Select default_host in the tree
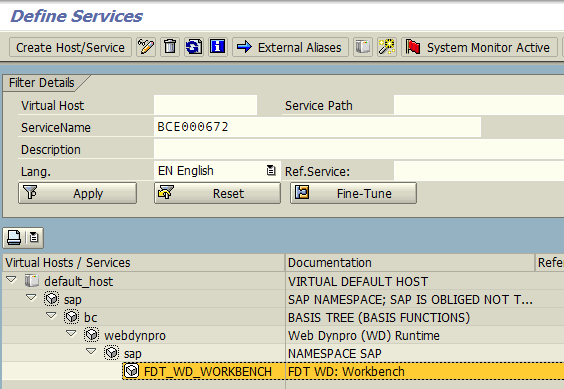564x389 pixels. [78, 281]
